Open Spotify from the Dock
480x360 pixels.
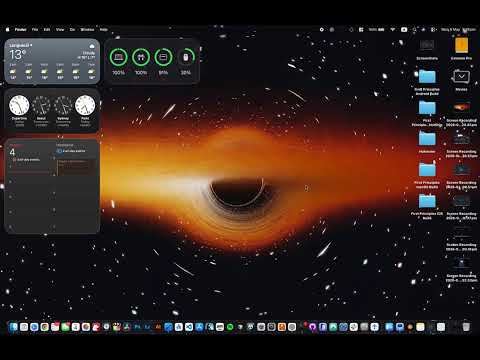click(230, 327)
